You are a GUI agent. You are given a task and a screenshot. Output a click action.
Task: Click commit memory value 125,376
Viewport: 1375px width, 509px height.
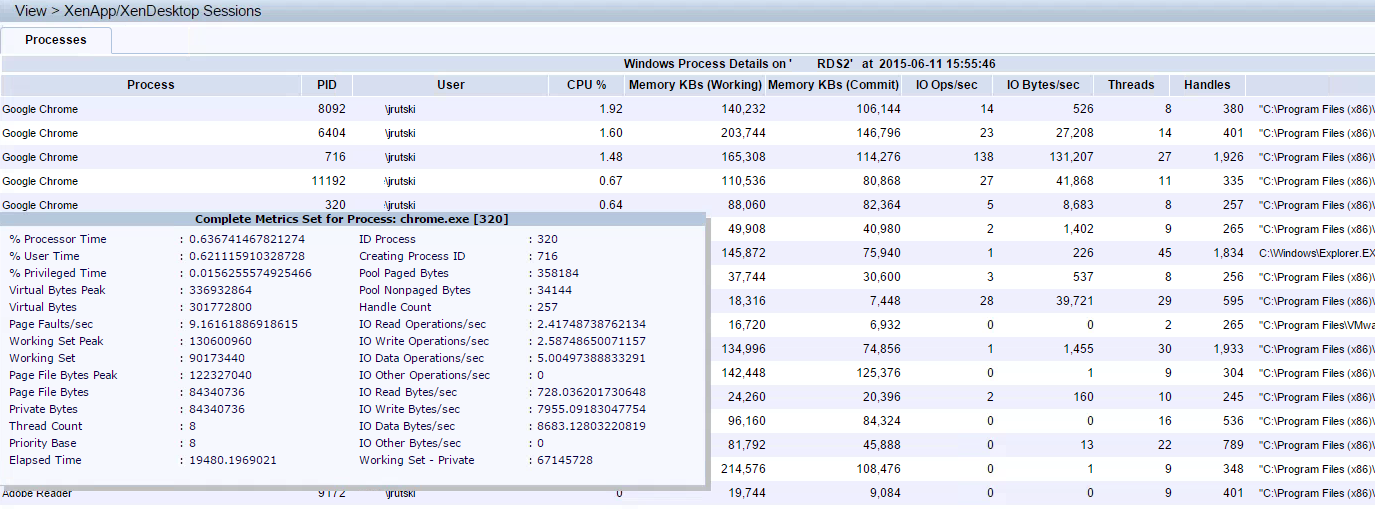[x=878, y=373]
